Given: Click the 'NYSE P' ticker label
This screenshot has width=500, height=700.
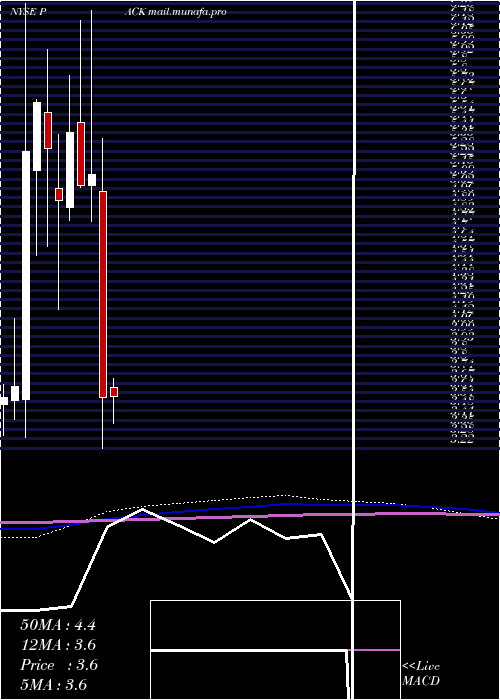Looking at the screenshot, I should click(x=29, y=12).
